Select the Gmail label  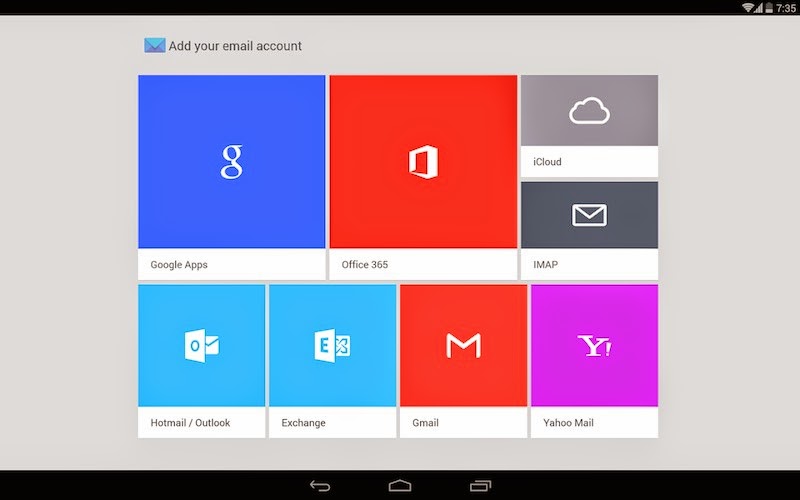click(x=426, y=422)
